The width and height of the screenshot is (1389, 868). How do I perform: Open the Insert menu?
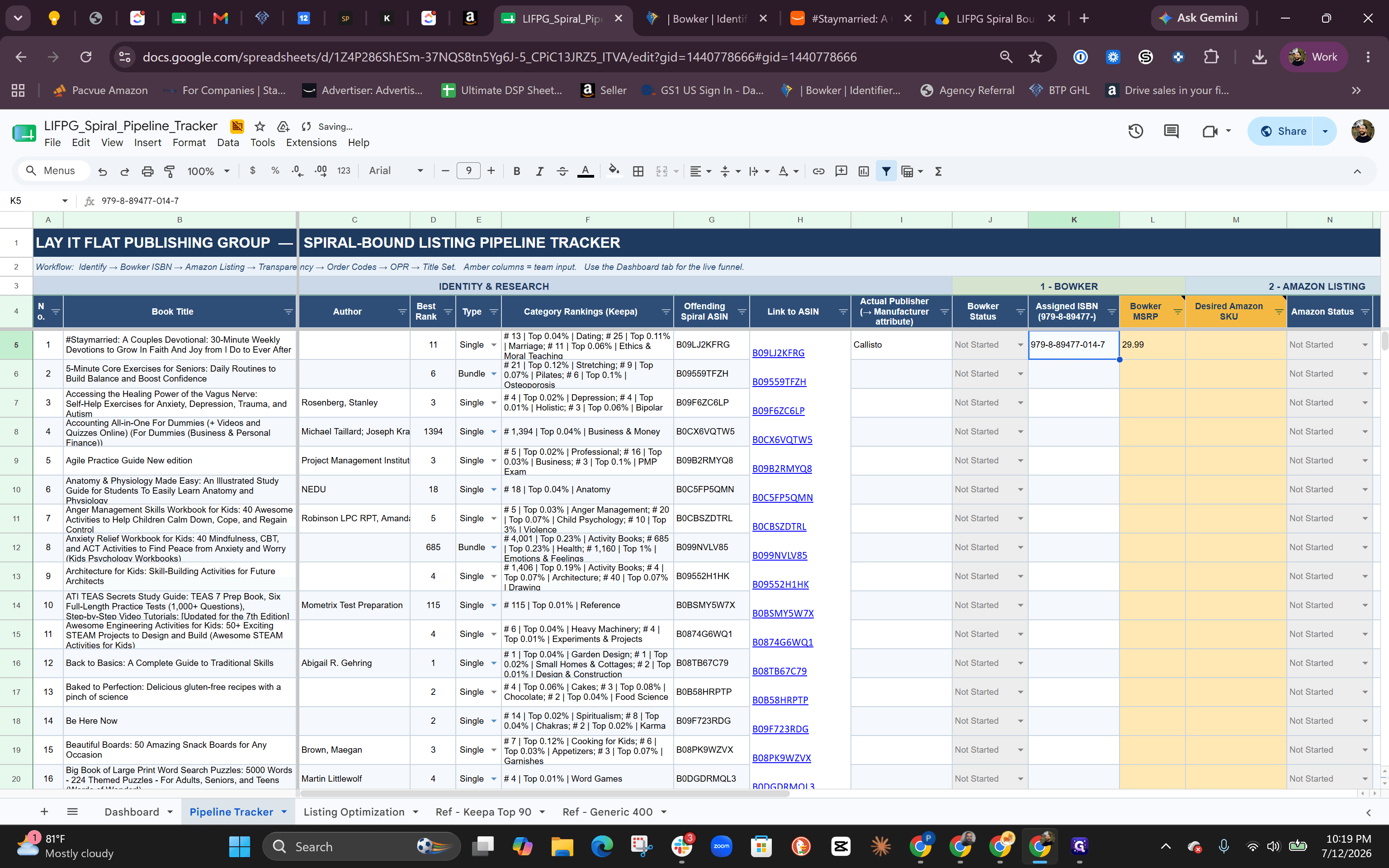point(147,142)
